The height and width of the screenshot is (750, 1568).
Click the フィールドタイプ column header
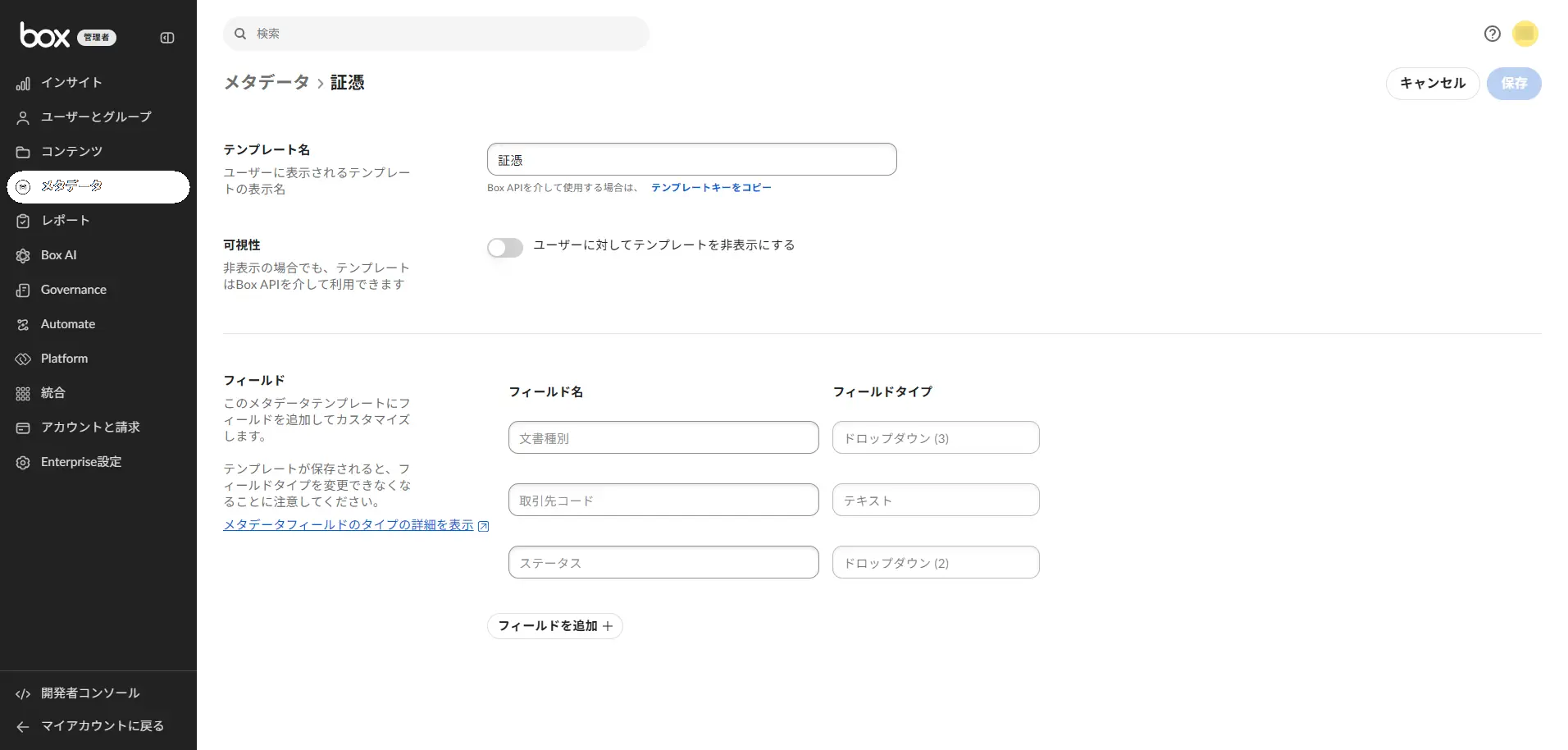(882, 392)
